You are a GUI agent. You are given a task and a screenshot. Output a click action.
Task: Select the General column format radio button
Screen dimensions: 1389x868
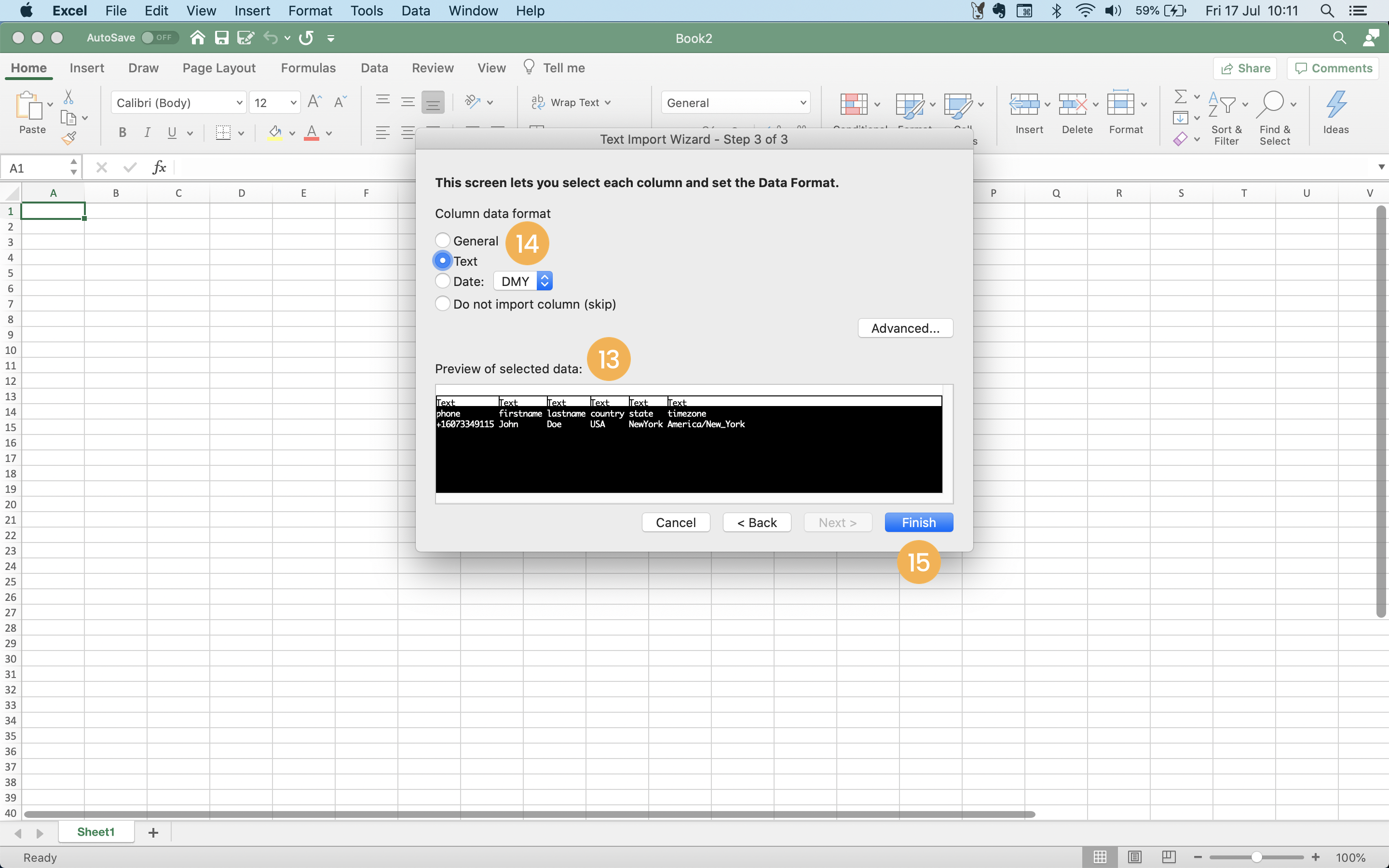pos(443,240)
